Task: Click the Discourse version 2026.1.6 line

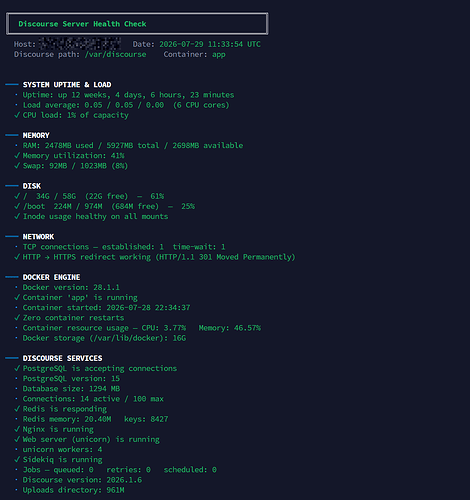Action: click(82, 480)
